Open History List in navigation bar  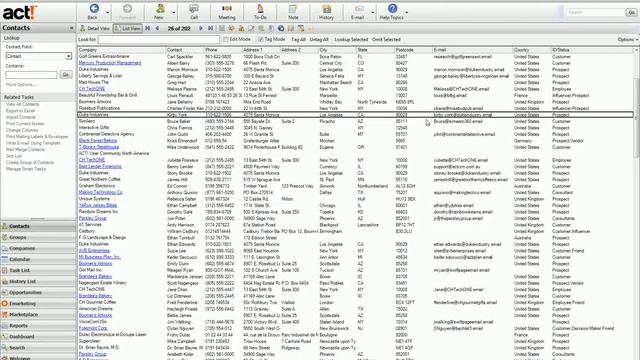[x=38, y=281]
